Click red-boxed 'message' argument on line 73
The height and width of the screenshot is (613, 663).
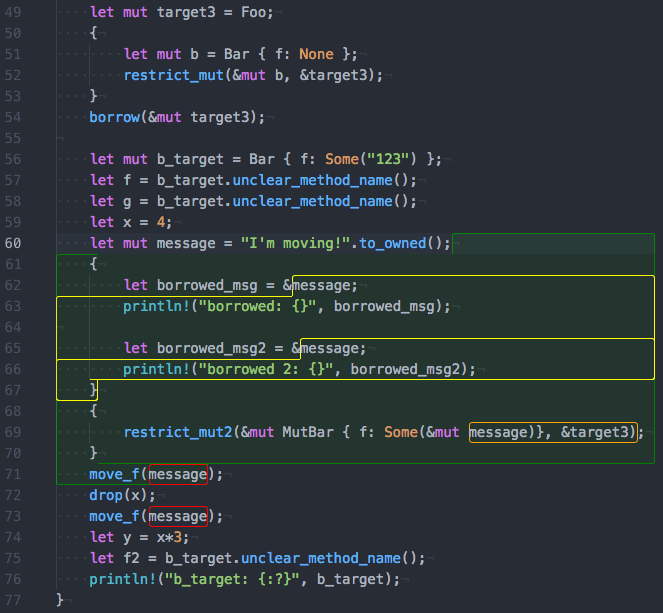(178, 517)
